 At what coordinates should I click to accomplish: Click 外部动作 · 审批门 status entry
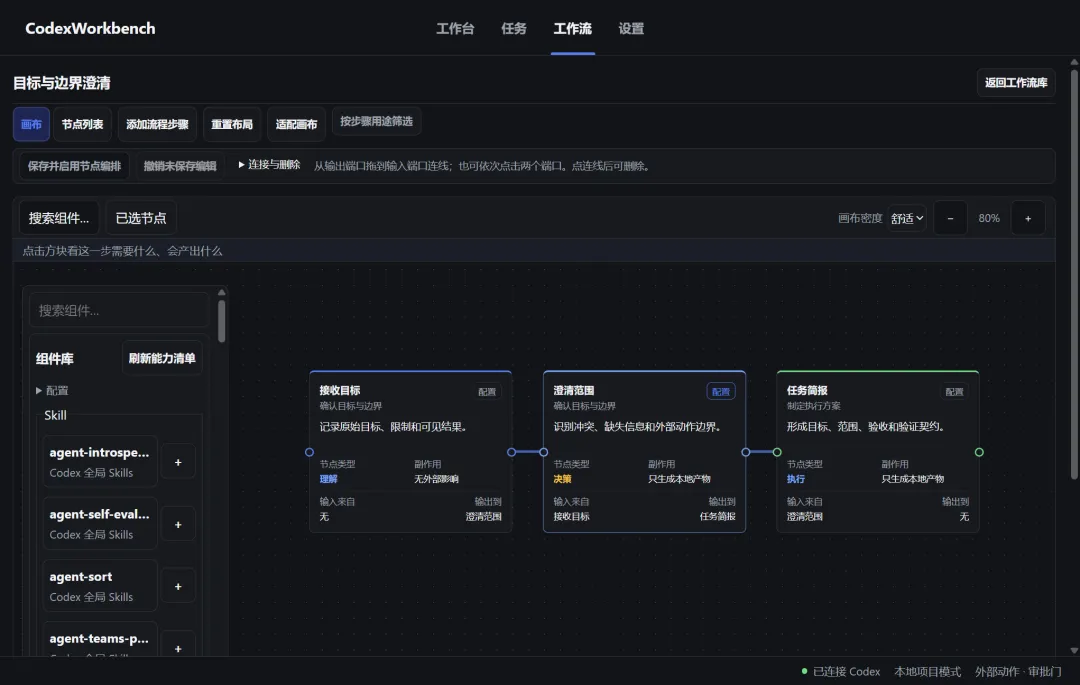(x=1018, y=671)
